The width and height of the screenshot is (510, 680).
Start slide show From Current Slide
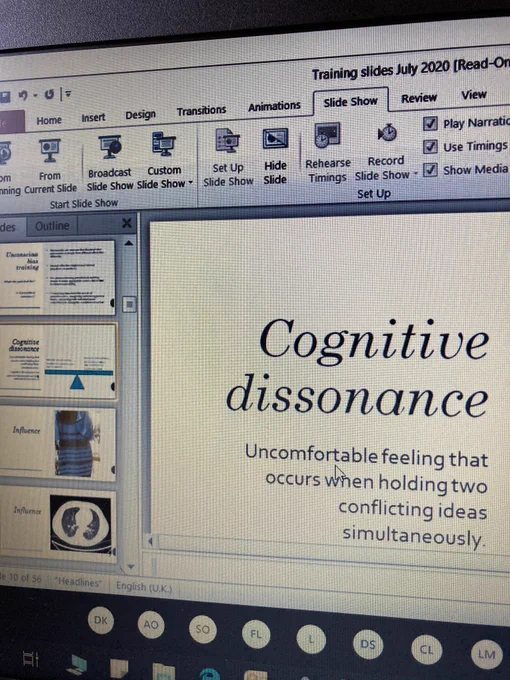point(50,166)
